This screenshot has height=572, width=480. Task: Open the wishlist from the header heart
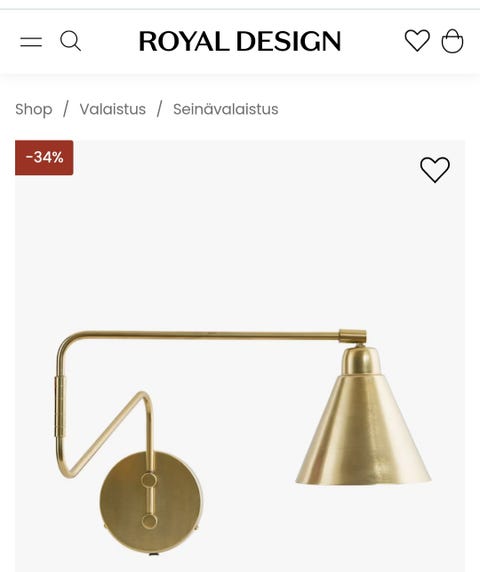[x=417, y=40]
